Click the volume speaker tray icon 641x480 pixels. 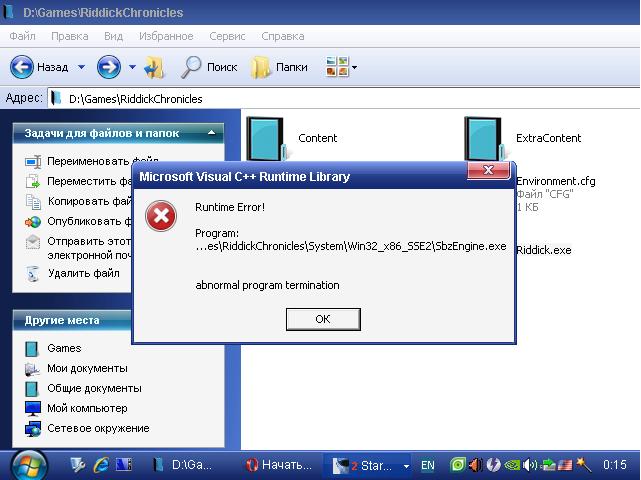(x=530, y=465)
